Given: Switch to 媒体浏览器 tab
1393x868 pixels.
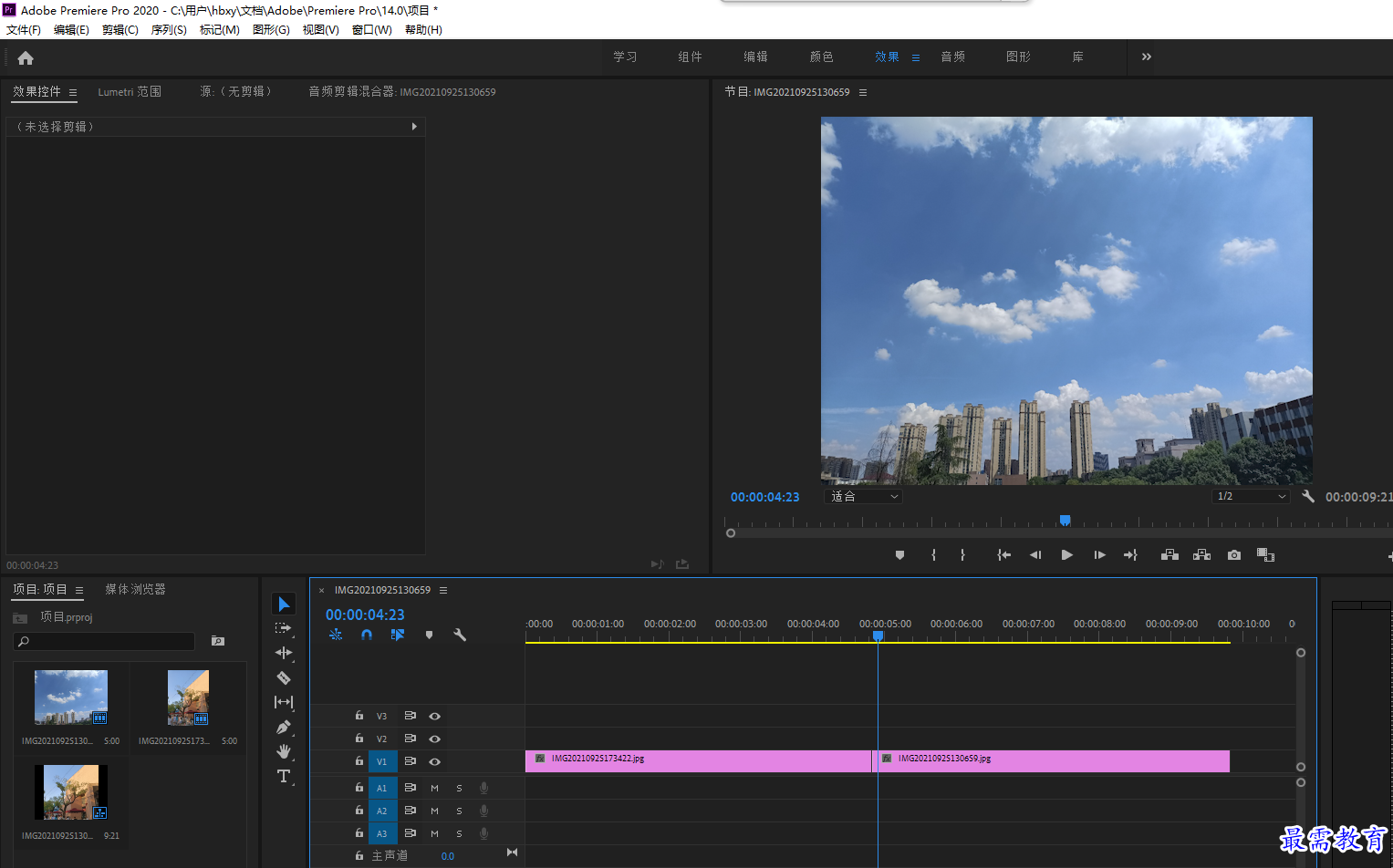Looking at the screenshot, I should point(135,590).
